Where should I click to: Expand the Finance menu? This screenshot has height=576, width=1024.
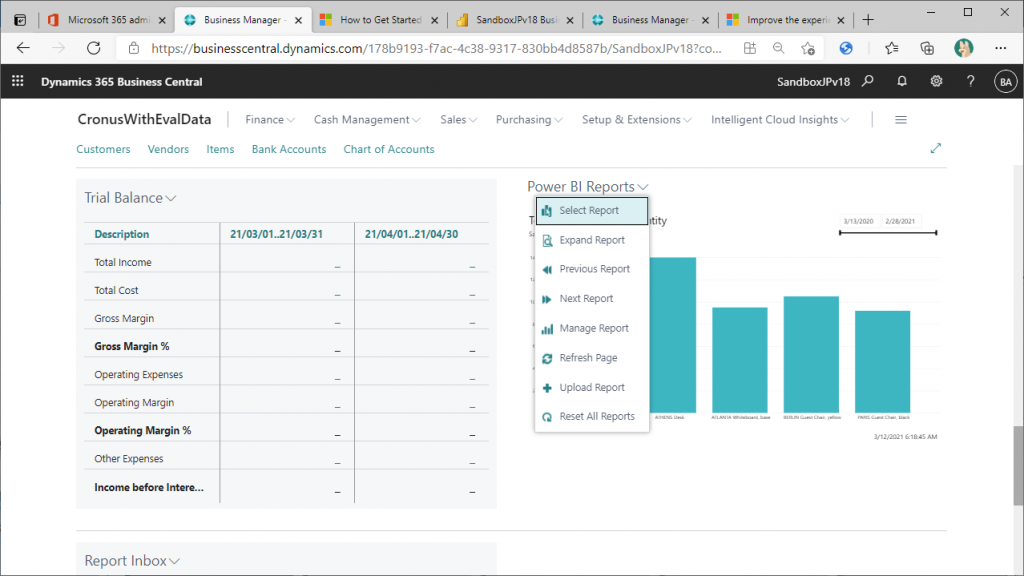270,120
